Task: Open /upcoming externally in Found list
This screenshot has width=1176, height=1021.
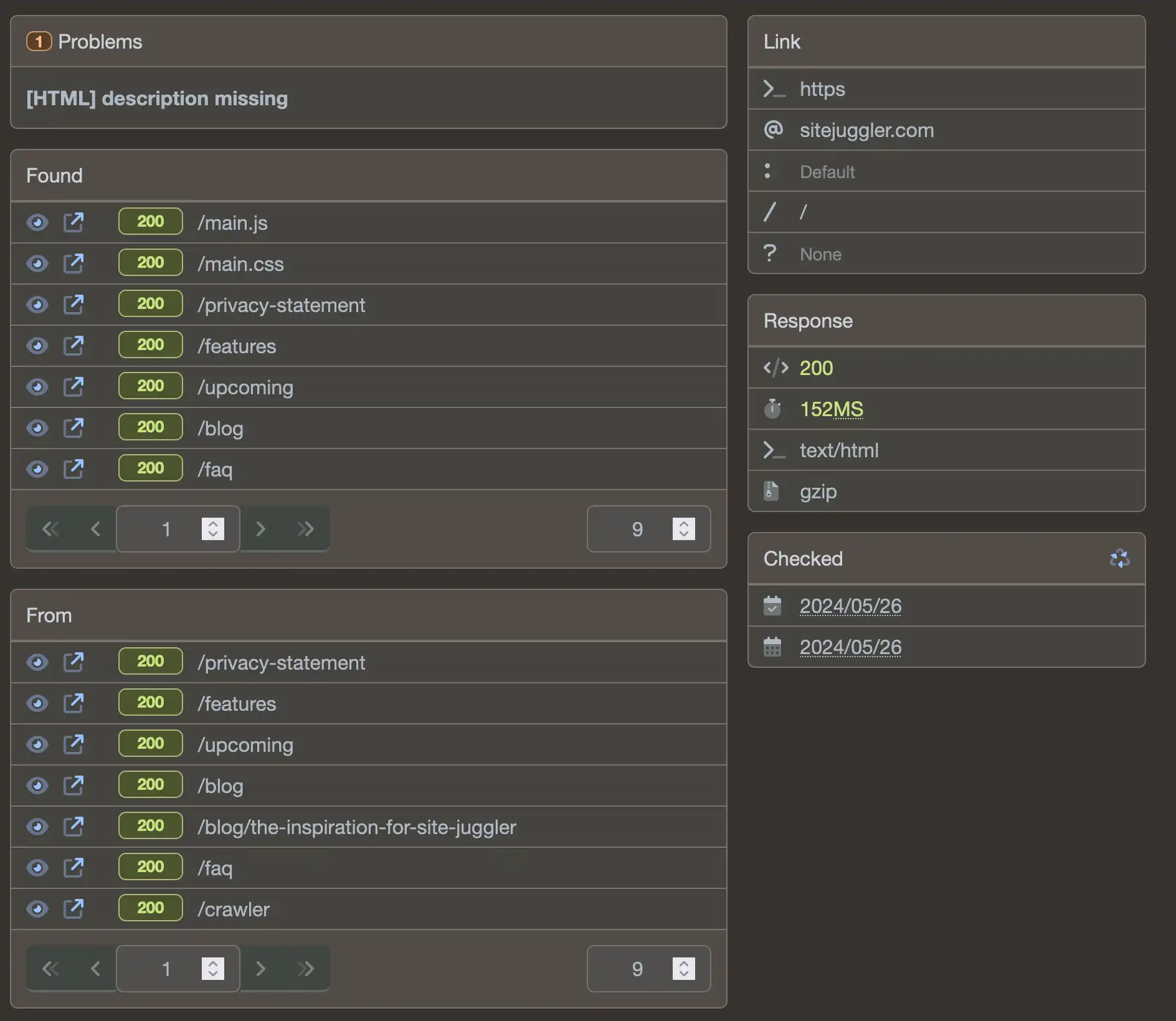Action: (73, 387)
